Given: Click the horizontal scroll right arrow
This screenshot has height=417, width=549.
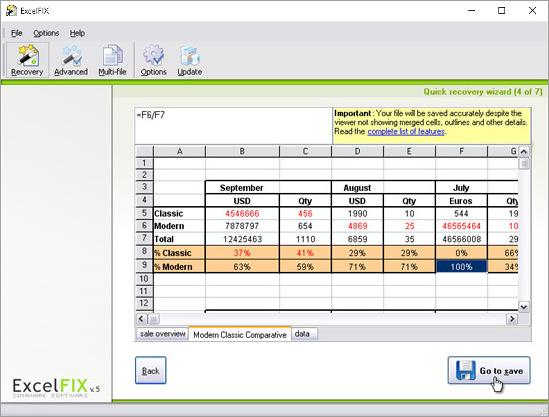Looking at the screenshot, I should [512, 319].
